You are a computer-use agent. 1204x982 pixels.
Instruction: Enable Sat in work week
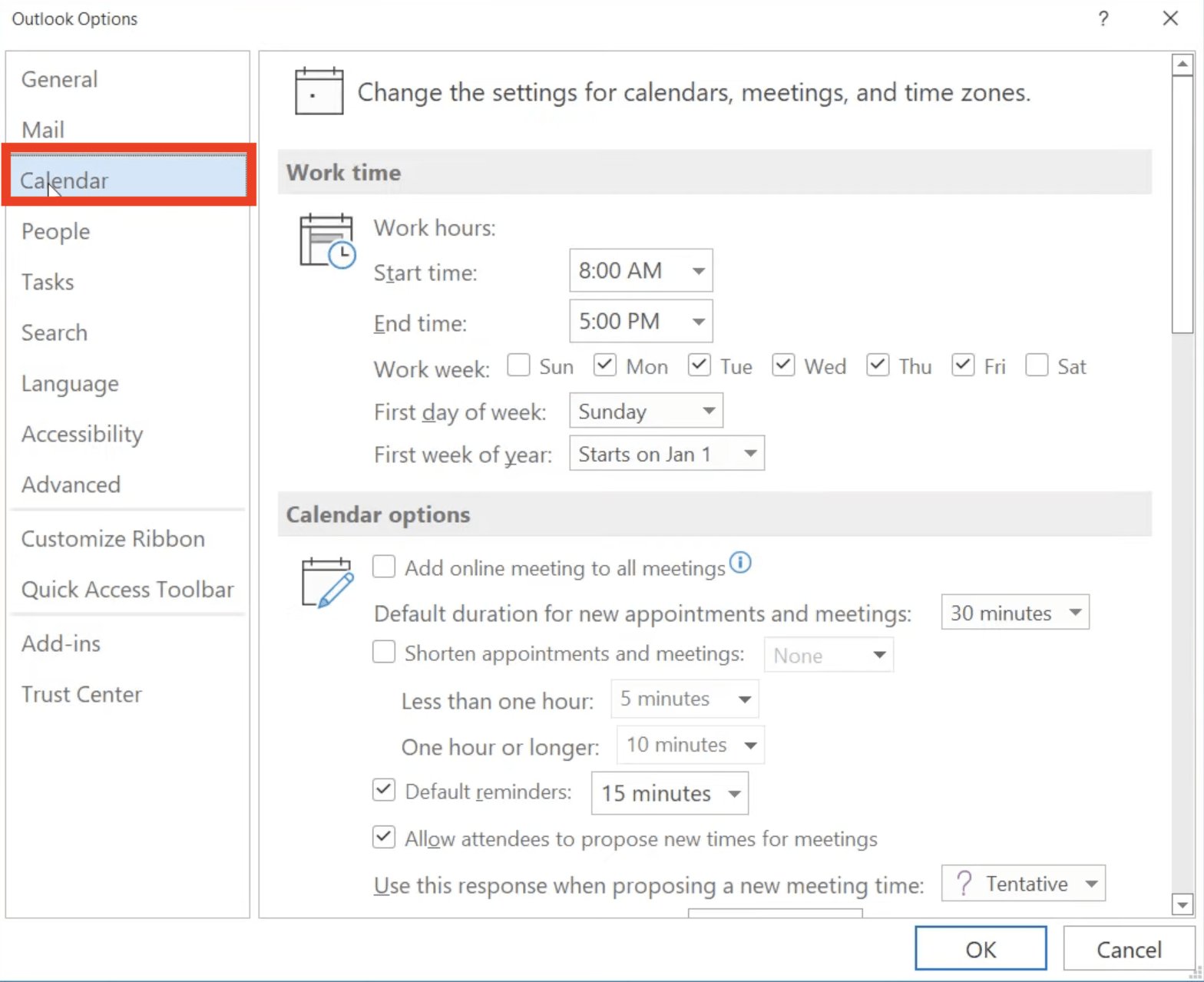[1037, 365]
